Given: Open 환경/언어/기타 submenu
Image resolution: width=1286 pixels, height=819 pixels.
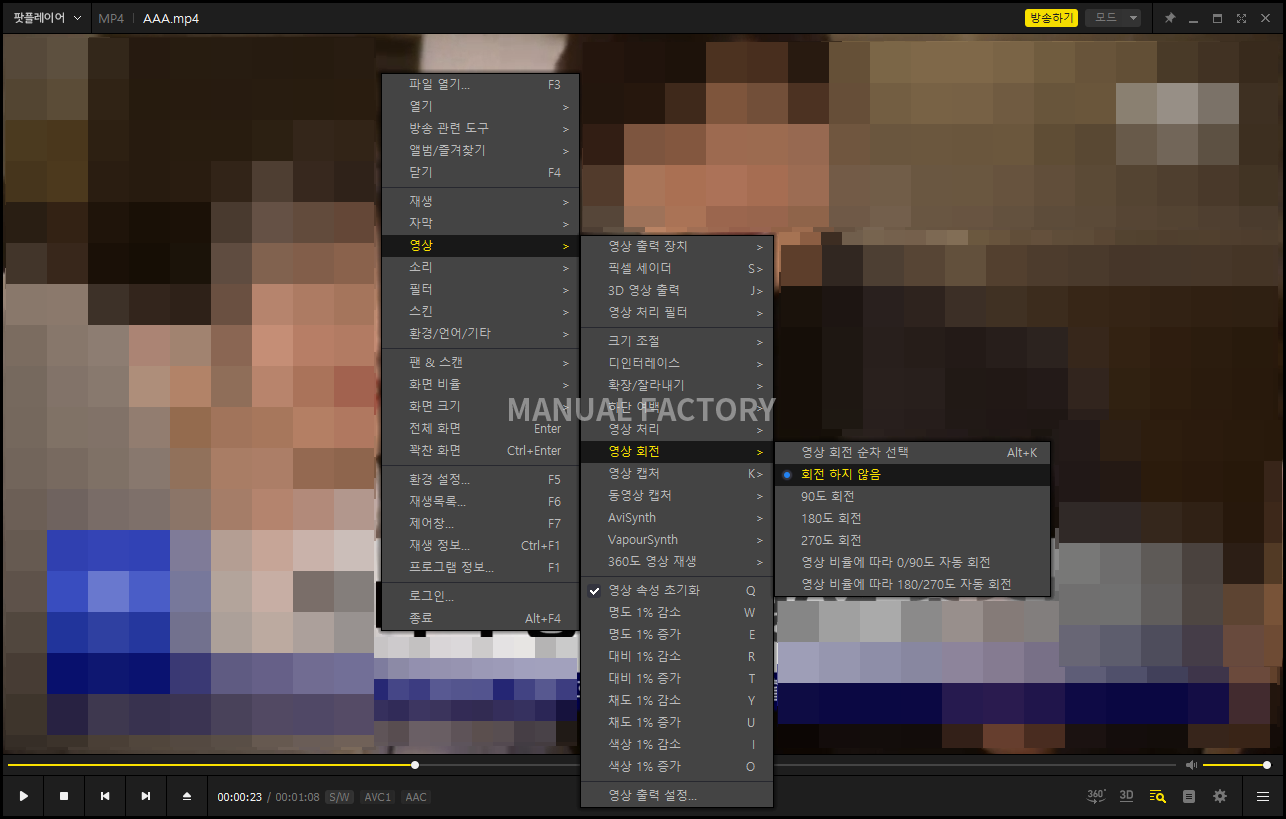Looking at the screenshot, I should (480, 333).
